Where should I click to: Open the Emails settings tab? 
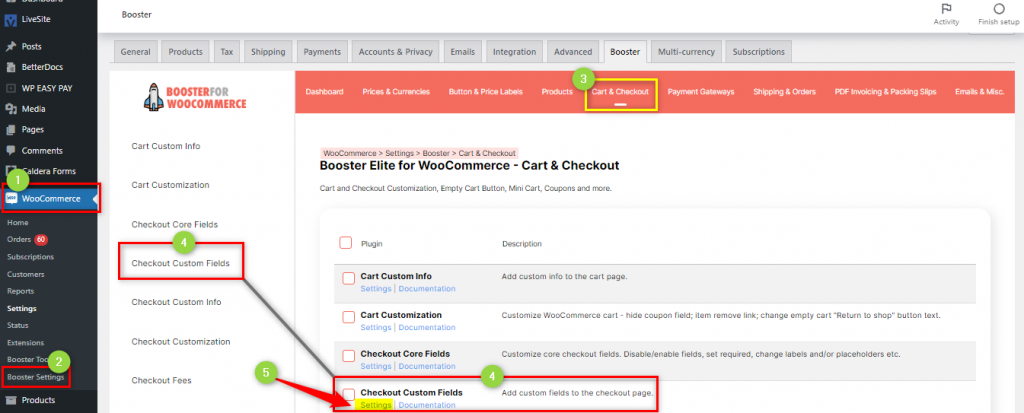point(462,52)
